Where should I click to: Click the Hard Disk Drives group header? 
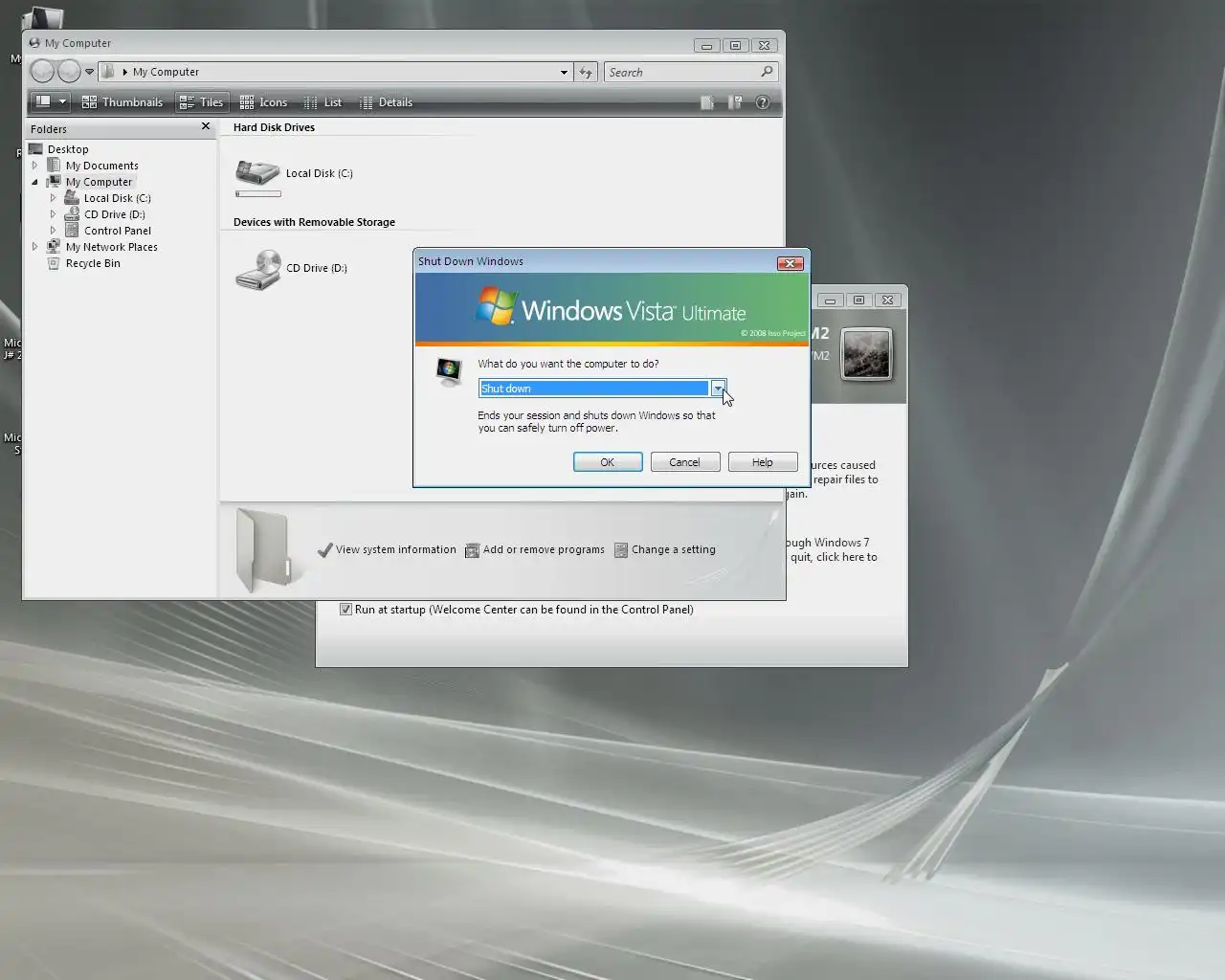click(x=274, y=127)
